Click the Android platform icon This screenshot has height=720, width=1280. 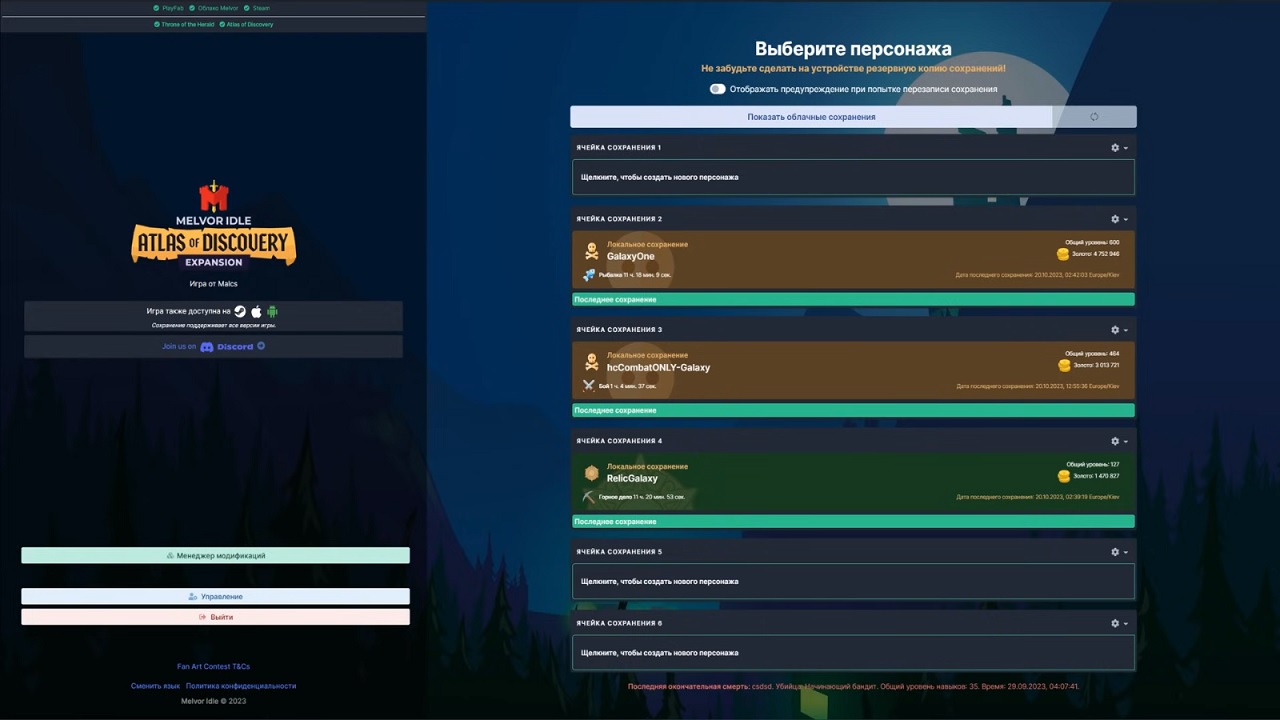[x=272, y=311]
